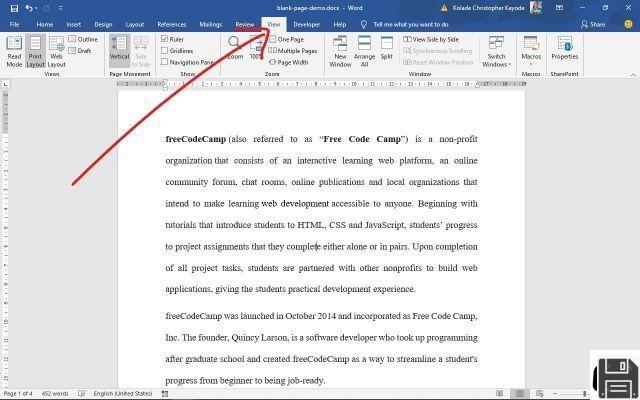Click the Page 1 of 4 status indicator

tap(18, 394)
